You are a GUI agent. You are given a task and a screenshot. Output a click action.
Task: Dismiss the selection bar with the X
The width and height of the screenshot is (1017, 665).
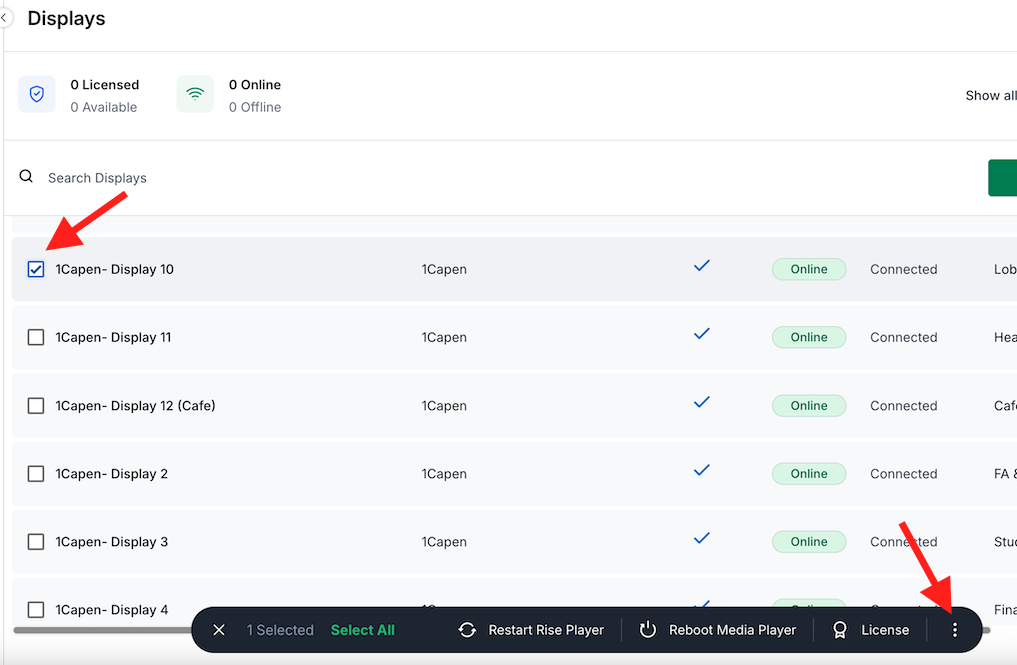pyautogui.click(x=219, y=630)
